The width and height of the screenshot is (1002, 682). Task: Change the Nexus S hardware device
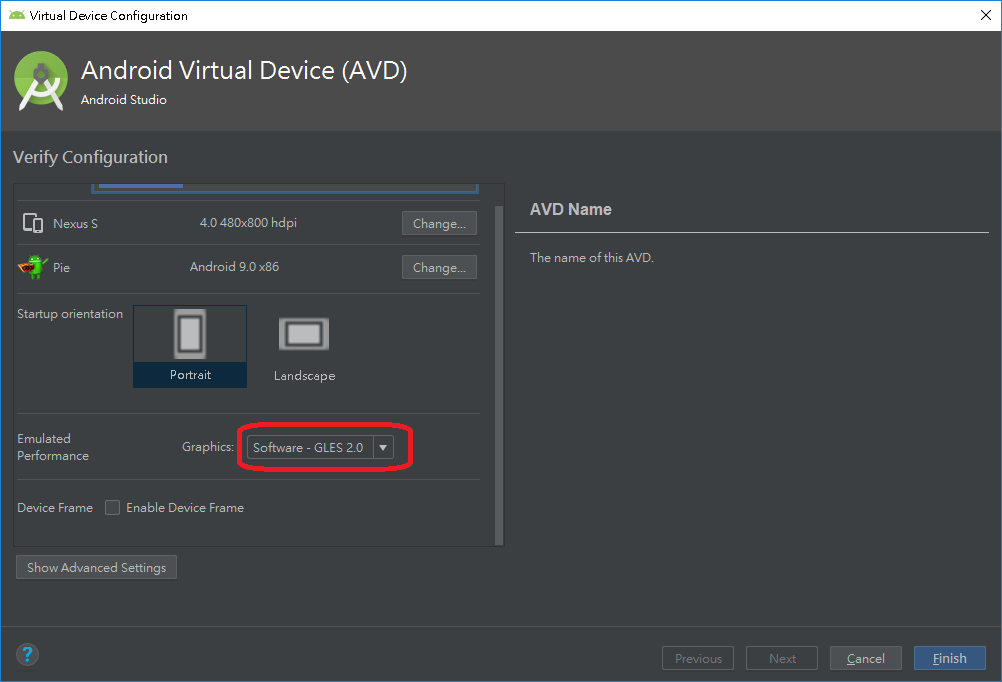[439, 223]
